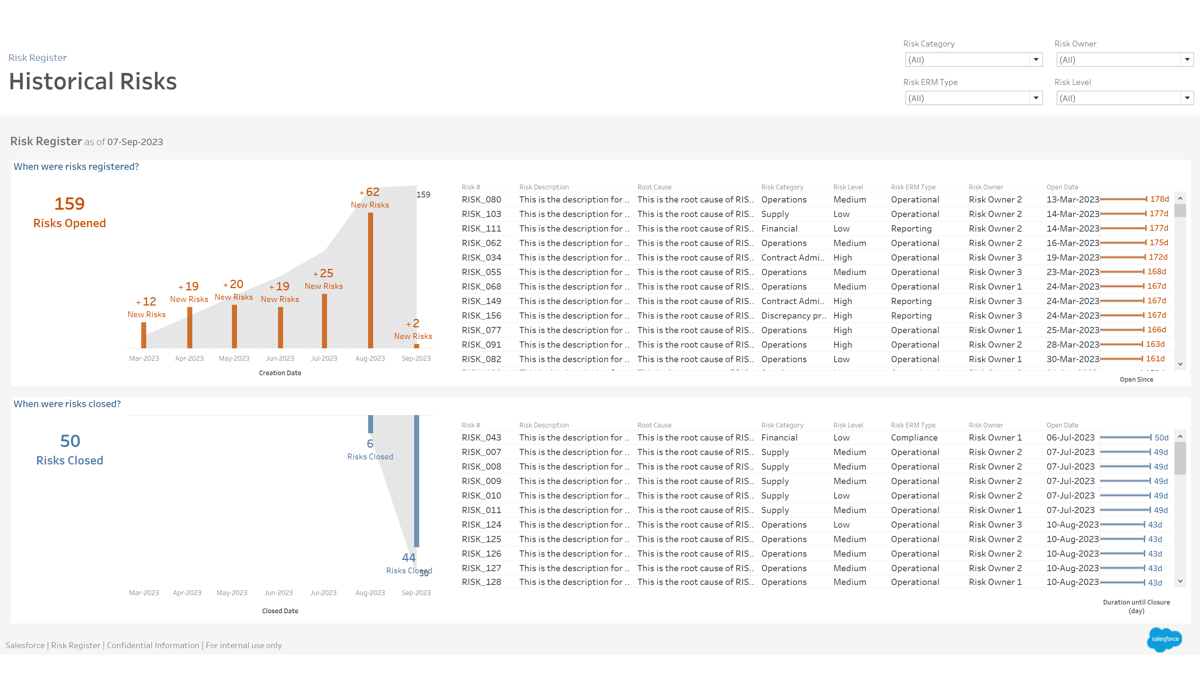Click the Salesforce cloud logo
The width and height of the screenshot is (1200, 680).
tap(1164, 638)
